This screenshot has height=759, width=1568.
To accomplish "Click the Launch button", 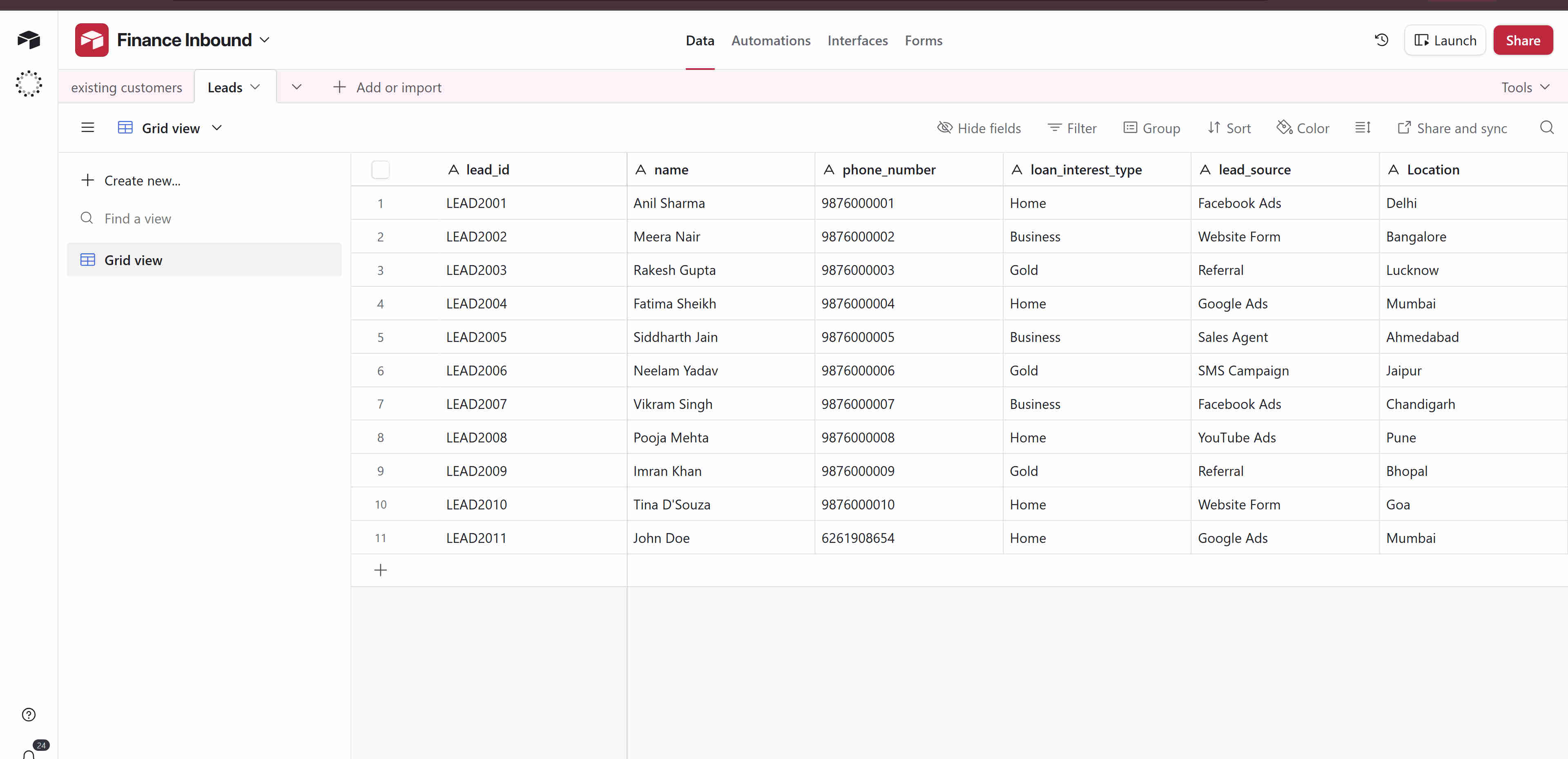I will point(1444,40).
